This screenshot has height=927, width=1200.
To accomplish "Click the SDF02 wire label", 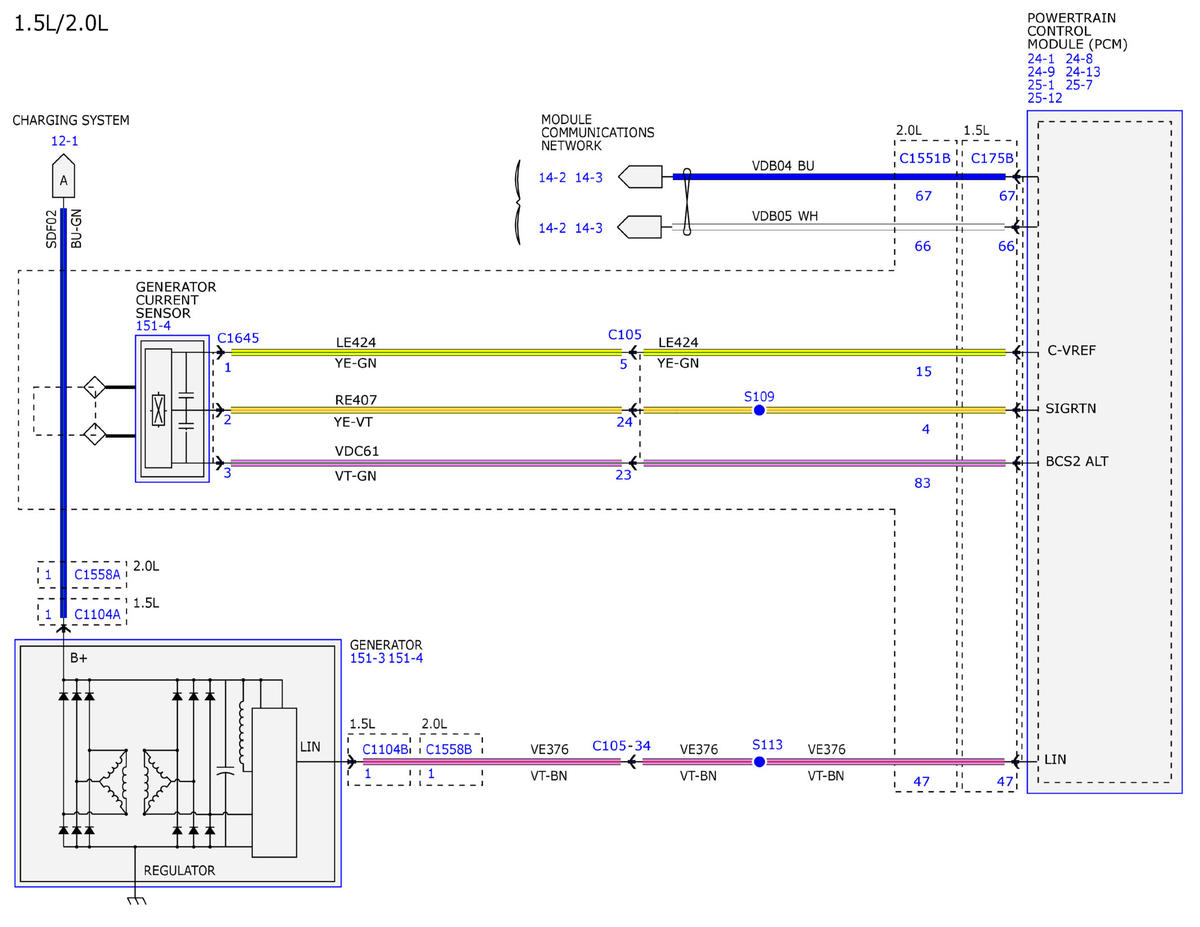I will coord(52,229).
